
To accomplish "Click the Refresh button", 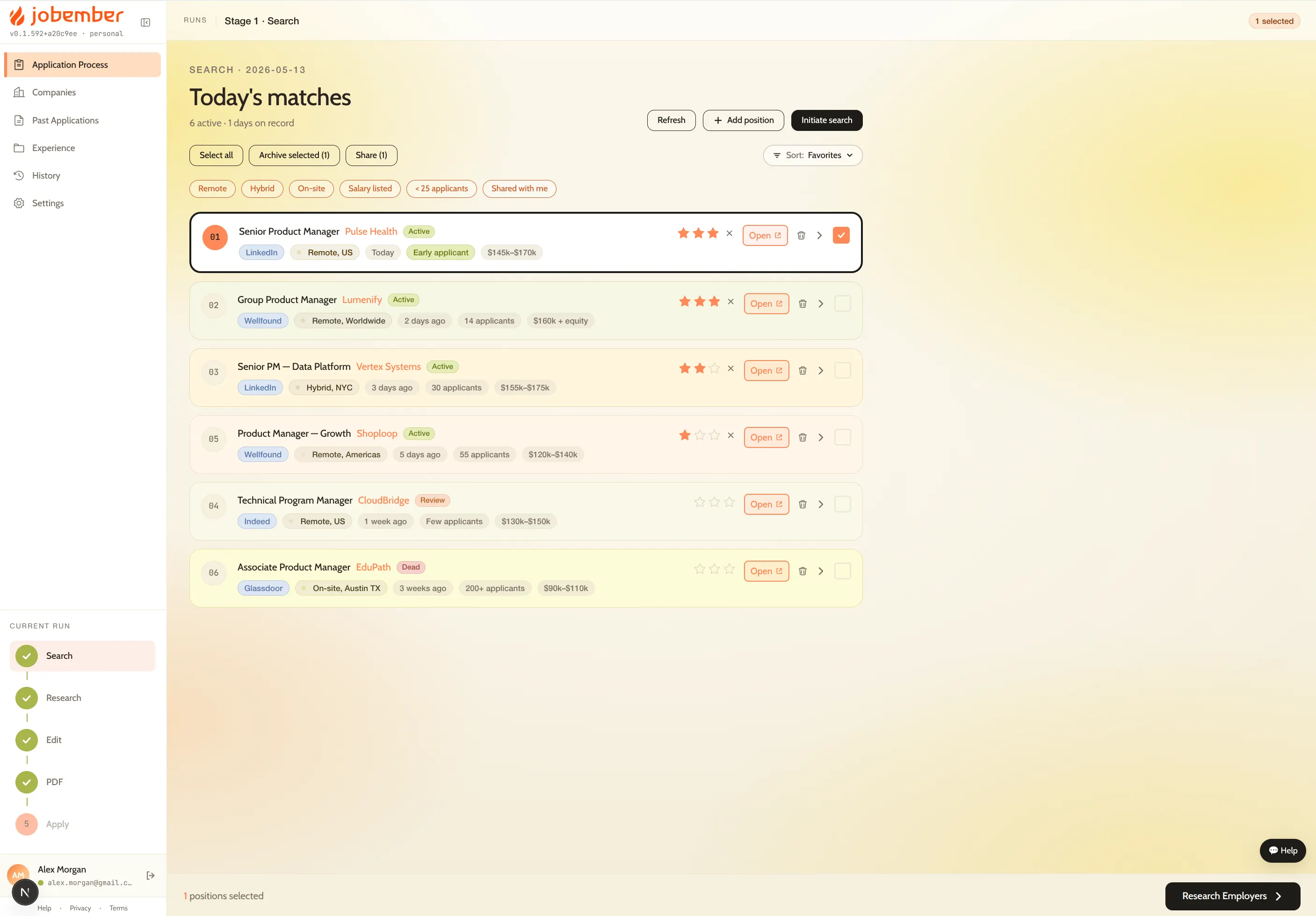I will [x=671, y=120].
